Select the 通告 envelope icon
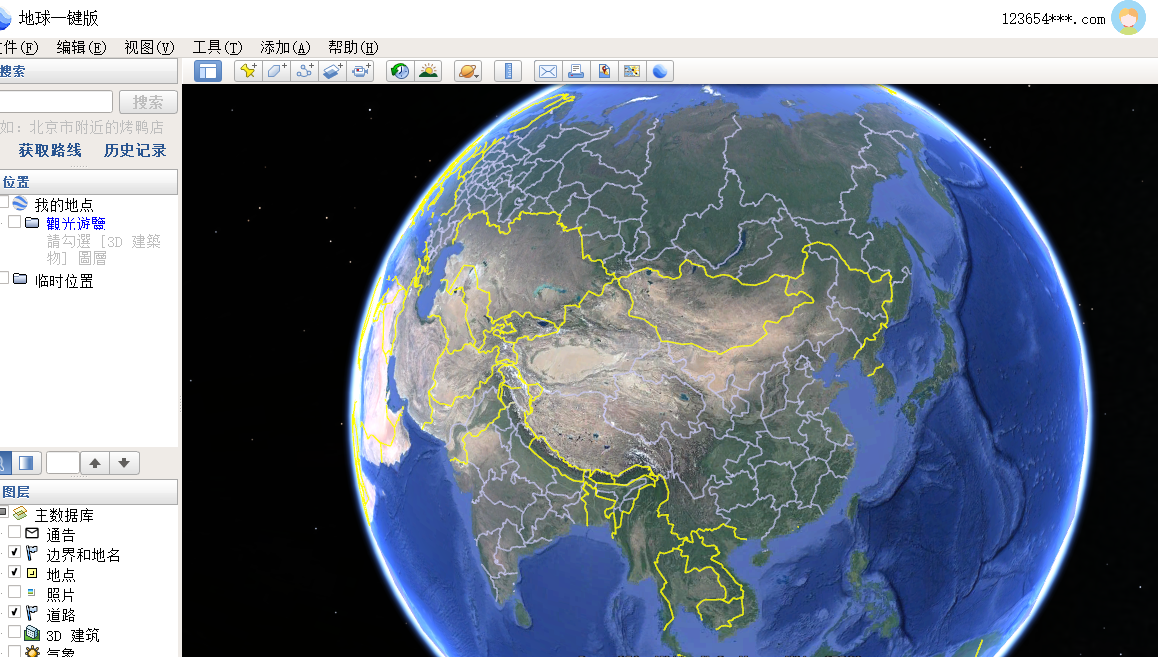This screenshot has height=657, width=1158. pos(32,533)
